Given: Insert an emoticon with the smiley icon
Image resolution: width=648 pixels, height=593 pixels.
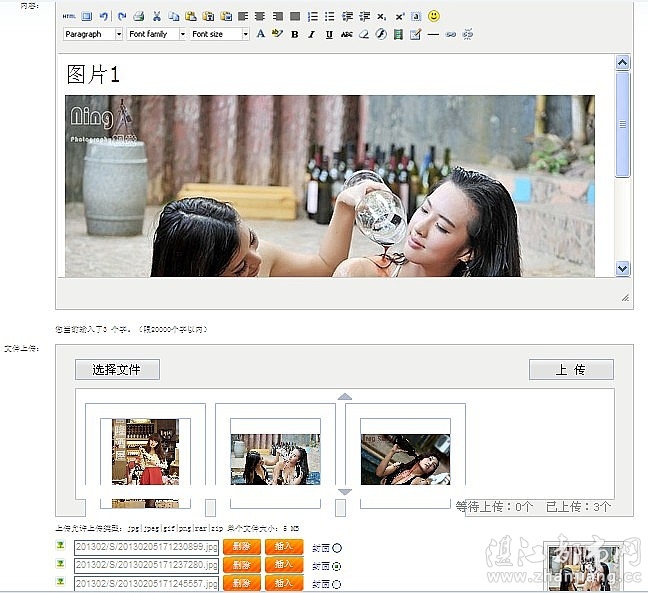Looking at the screenshot, I should (433, 17).
